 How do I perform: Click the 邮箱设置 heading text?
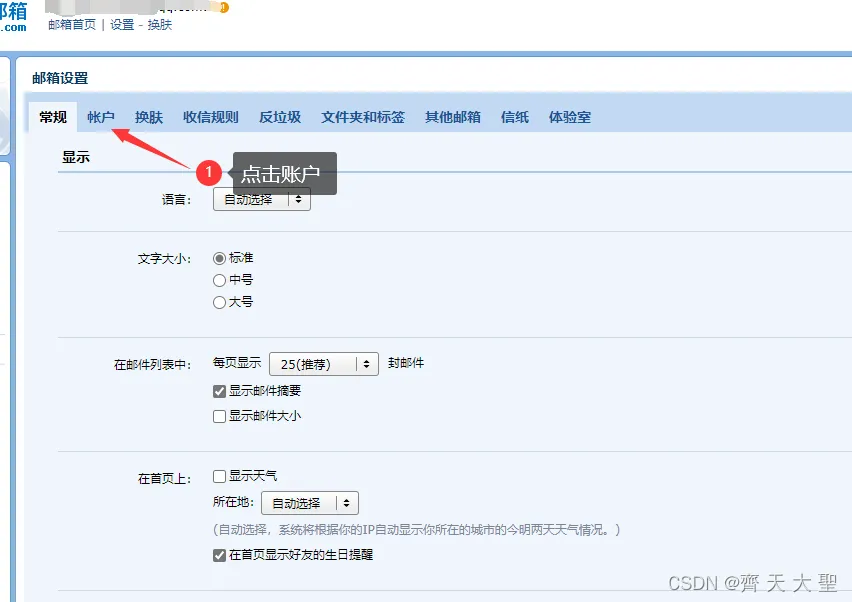pos(60,78)
